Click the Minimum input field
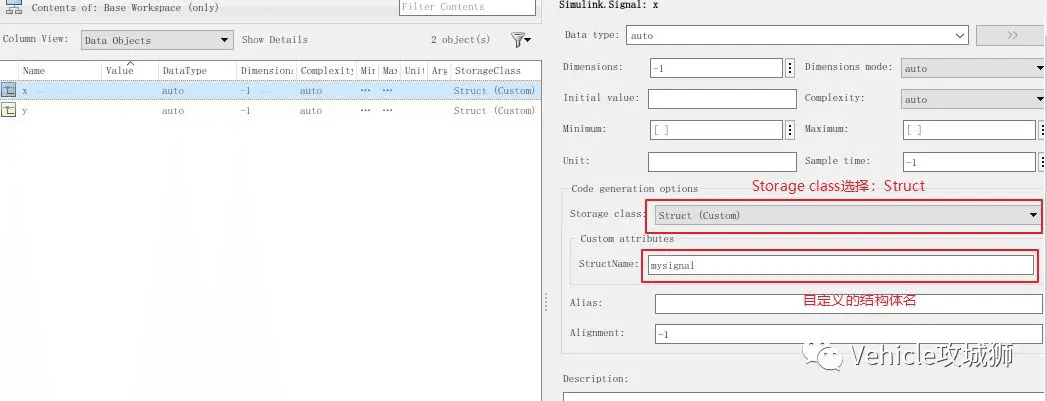This screenshot has height=401, width=1047. (x=716, y=129)
